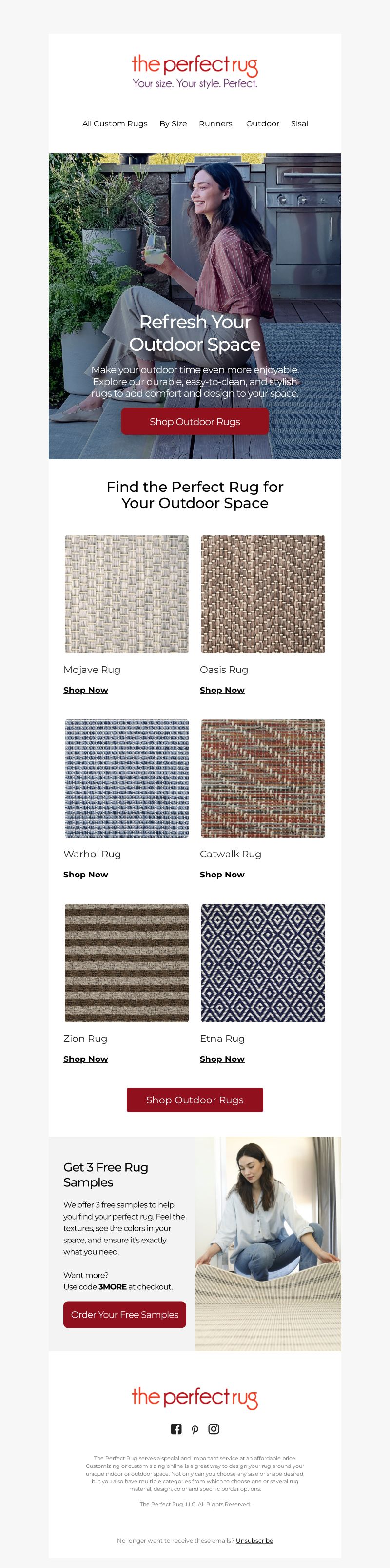390x1568 pixels.
Task: Select the Oasis Rug swatch image
Action: pyautogui.click(x=263, y=594)
